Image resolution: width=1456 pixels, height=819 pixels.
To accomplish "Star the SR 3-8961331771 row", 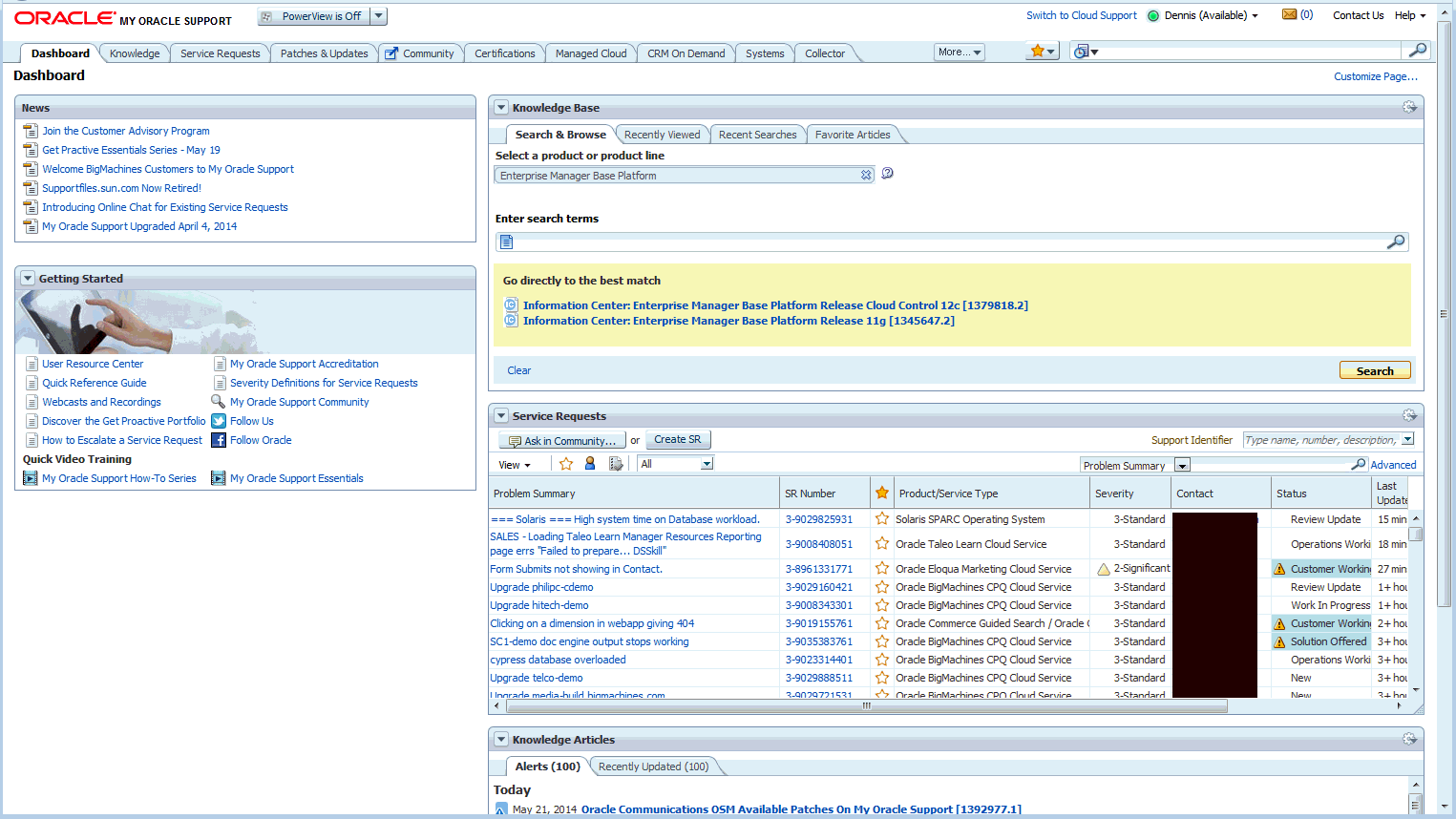I will click(x=882, y=568).
